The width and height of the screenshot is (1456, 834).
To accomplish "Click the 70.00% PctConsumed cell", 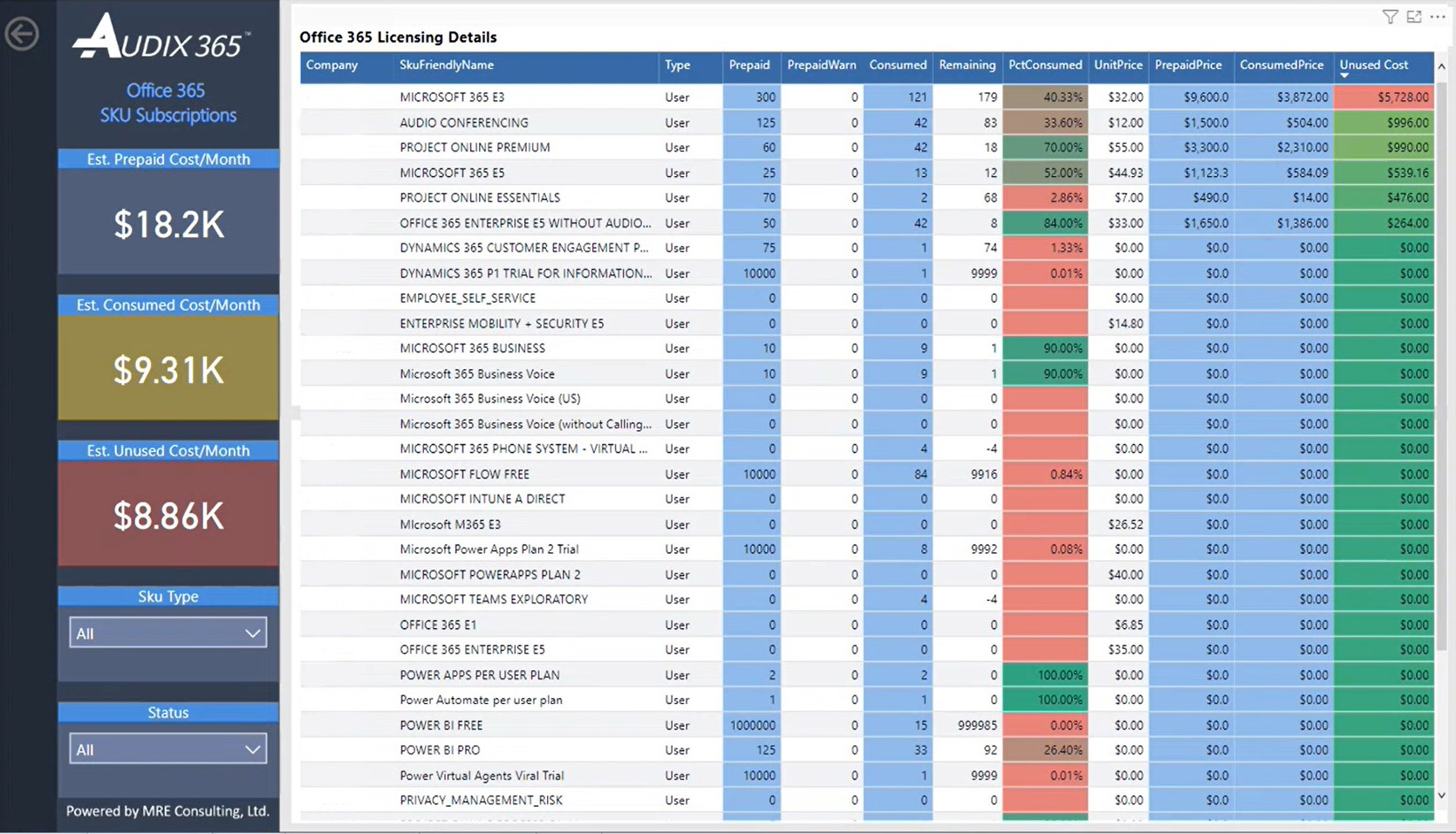I will point(1045,147).
